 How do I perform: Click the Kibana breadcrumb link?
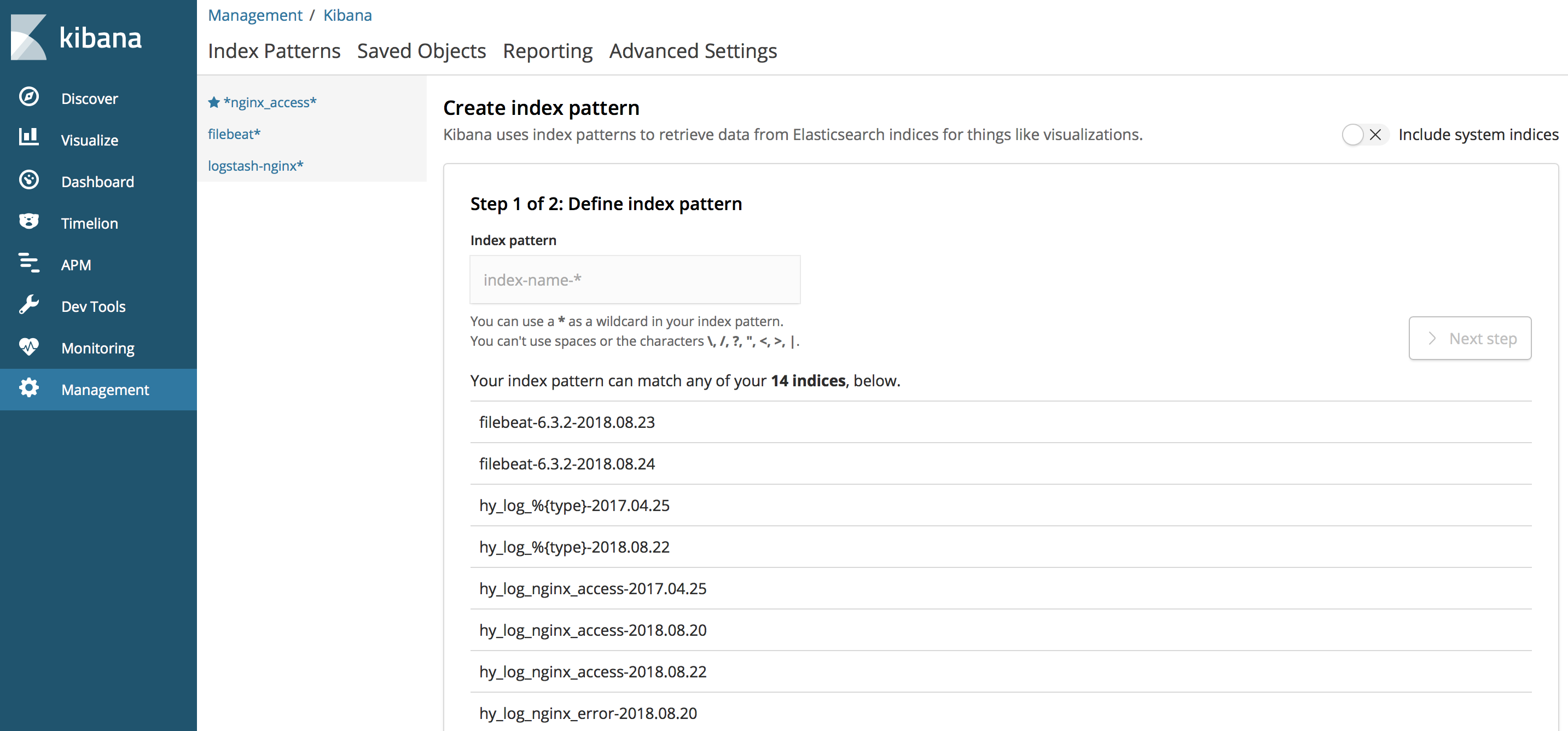click(347, 15)
